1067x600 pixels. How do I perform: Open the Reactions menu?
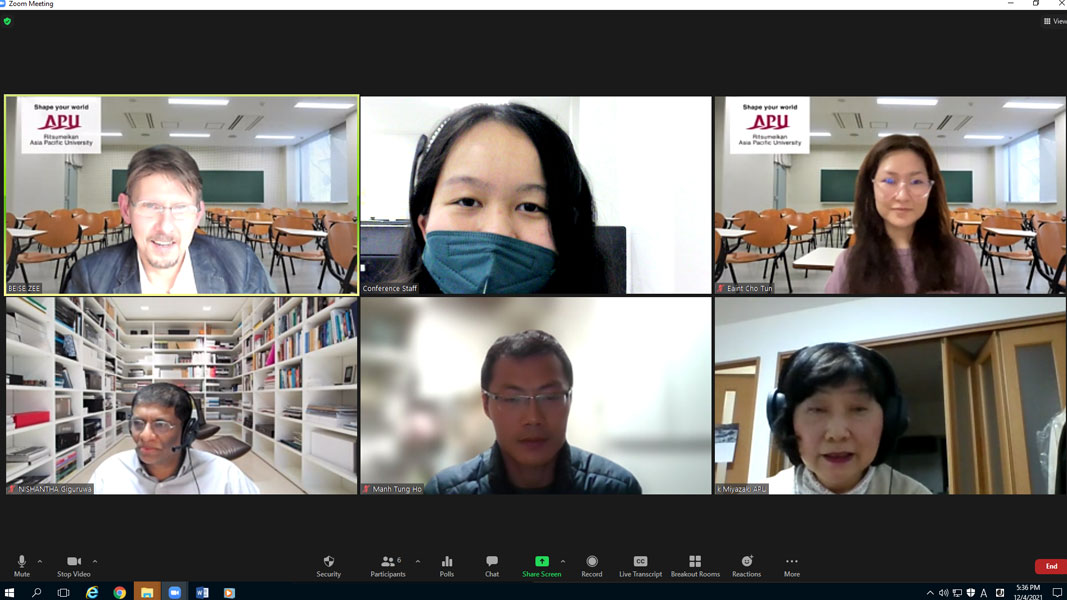tap(746, 565)
